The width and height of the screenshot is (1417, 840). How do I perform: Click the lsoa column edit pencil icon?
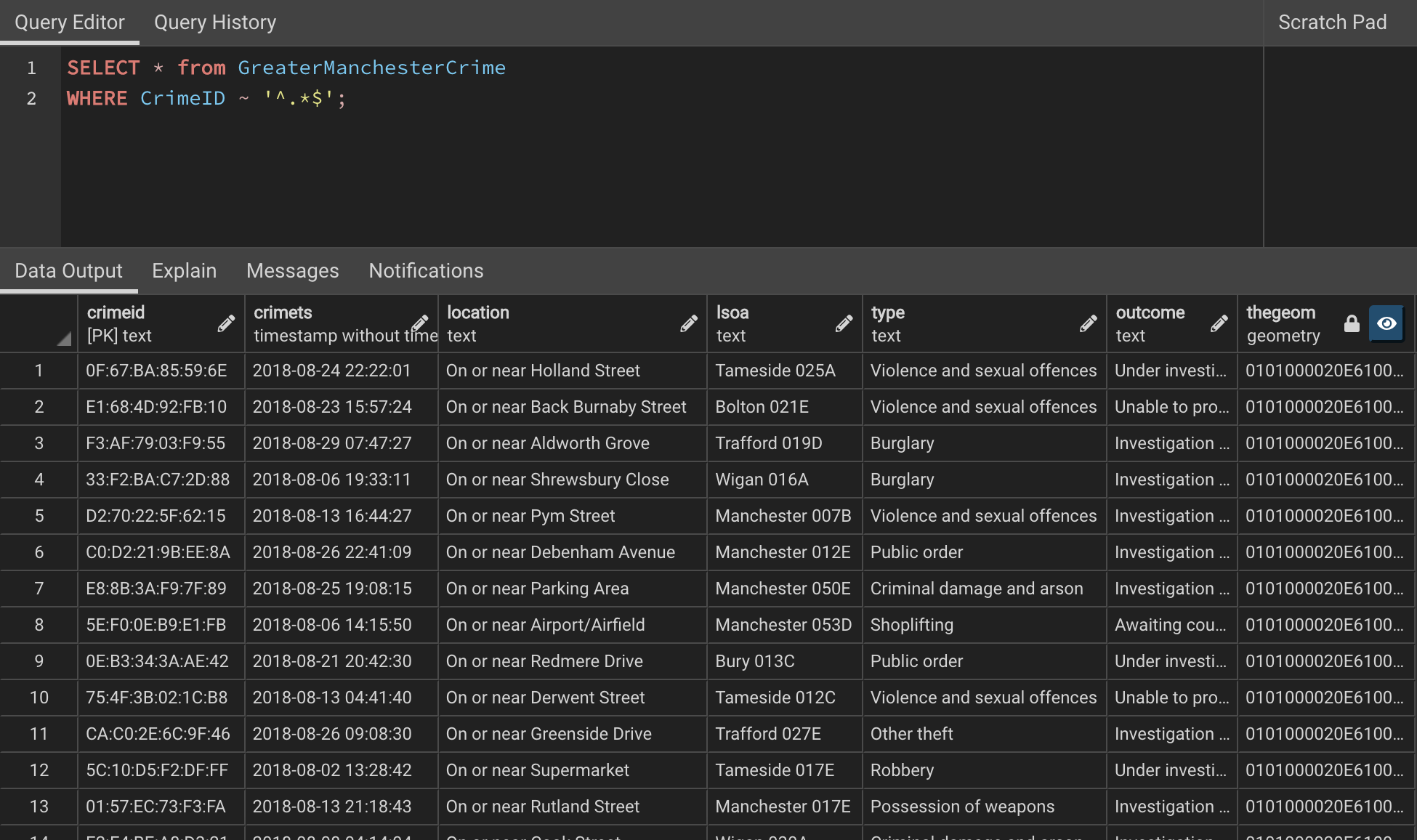coord(844,323)
